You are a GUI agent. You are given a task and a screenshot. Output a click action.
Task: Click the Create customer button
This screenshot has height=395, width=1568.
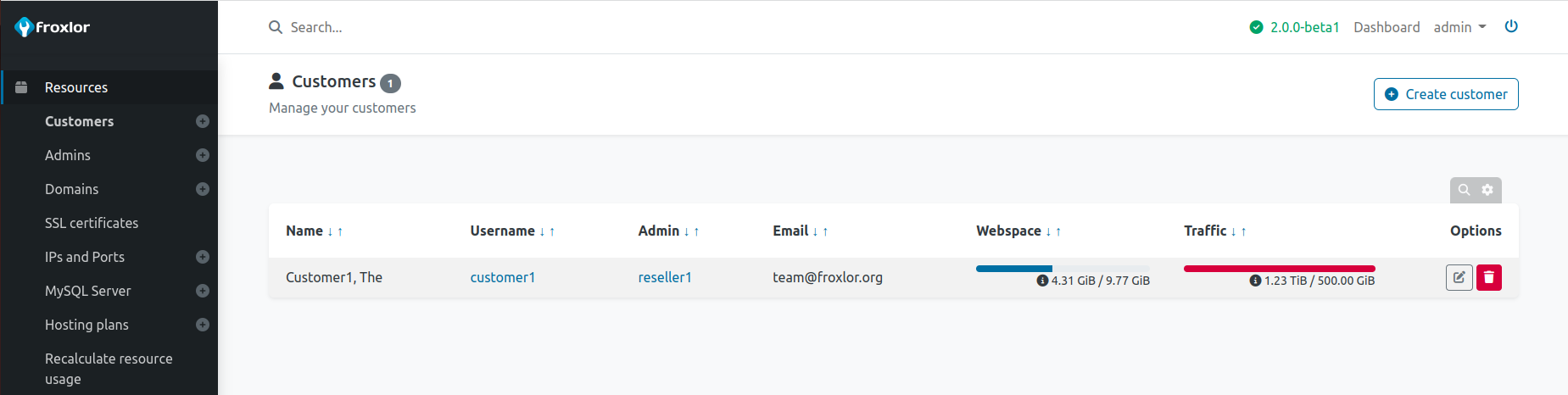pyautogui.click(x=1446, y=94)
